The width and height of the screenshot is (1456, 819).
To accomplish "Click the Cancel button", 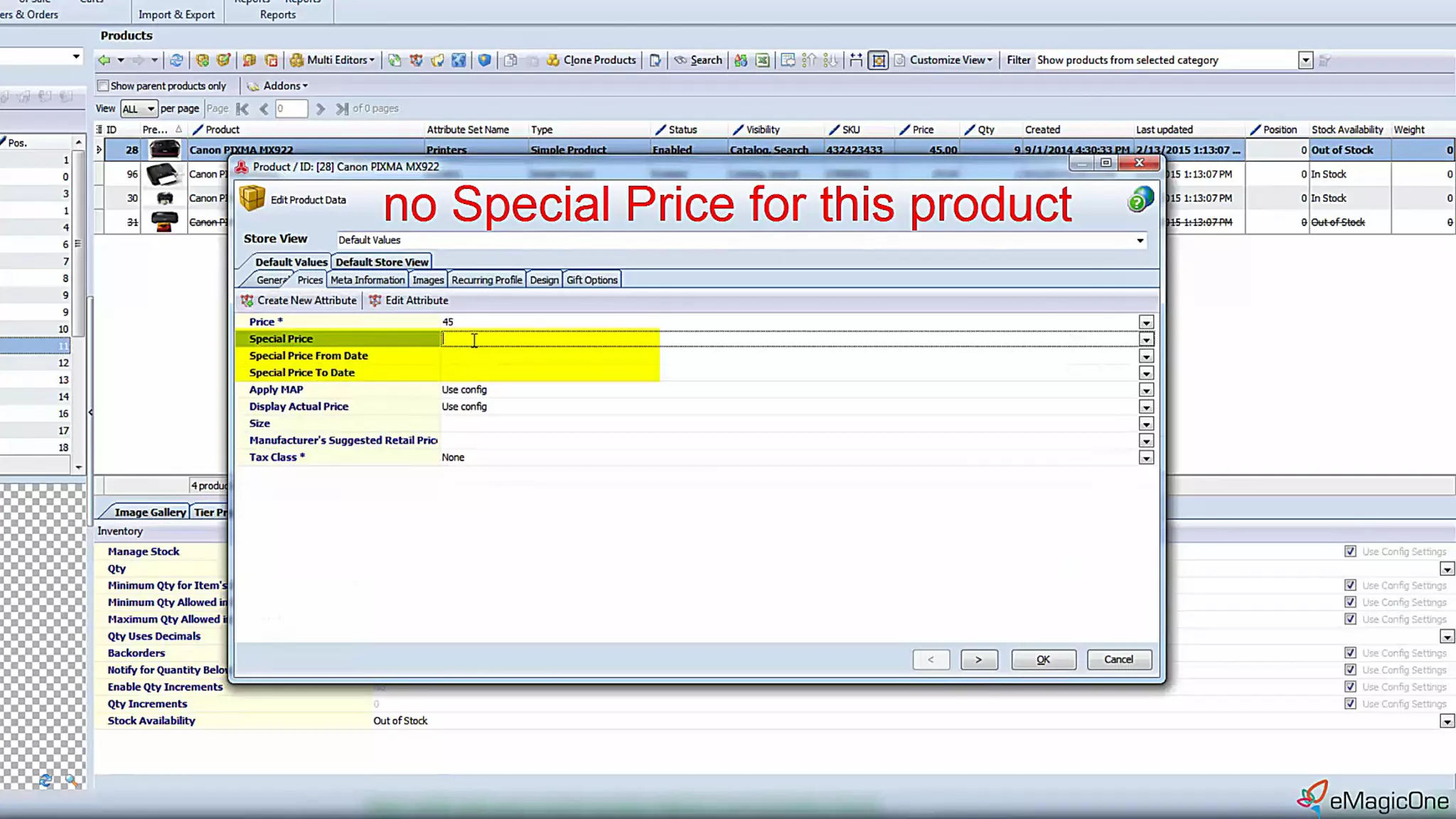I will [1118, 660].
